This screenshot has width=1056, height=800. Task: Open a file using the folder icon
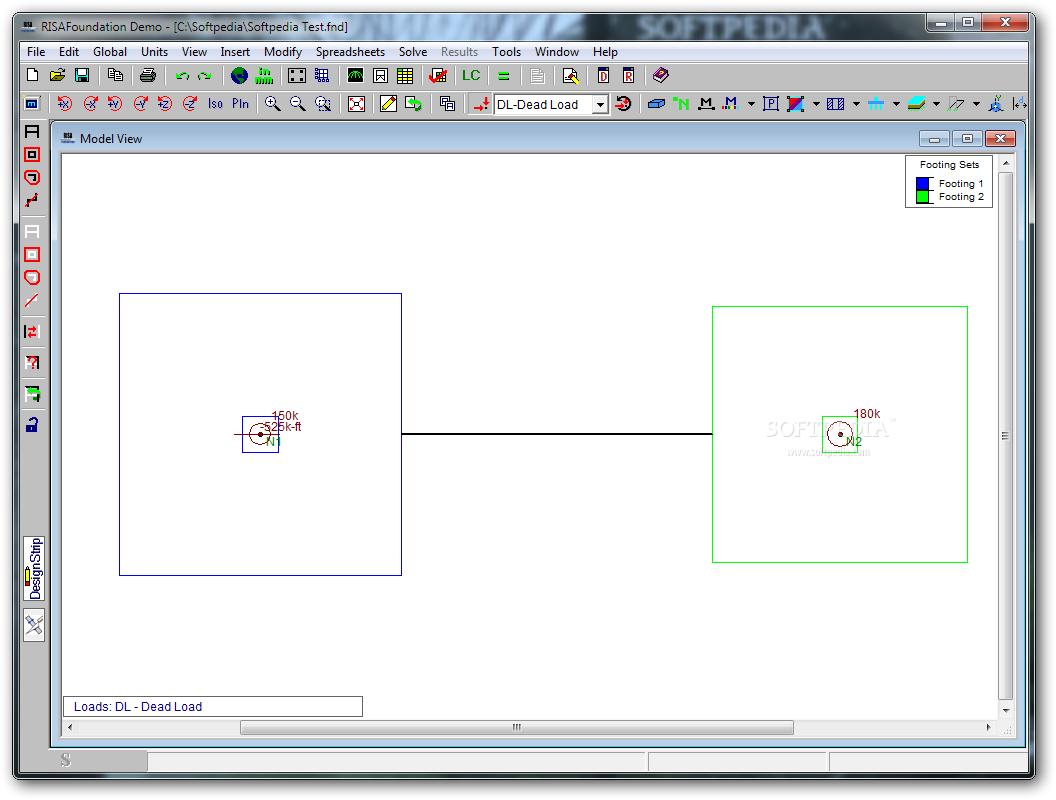tap(57, 75)
